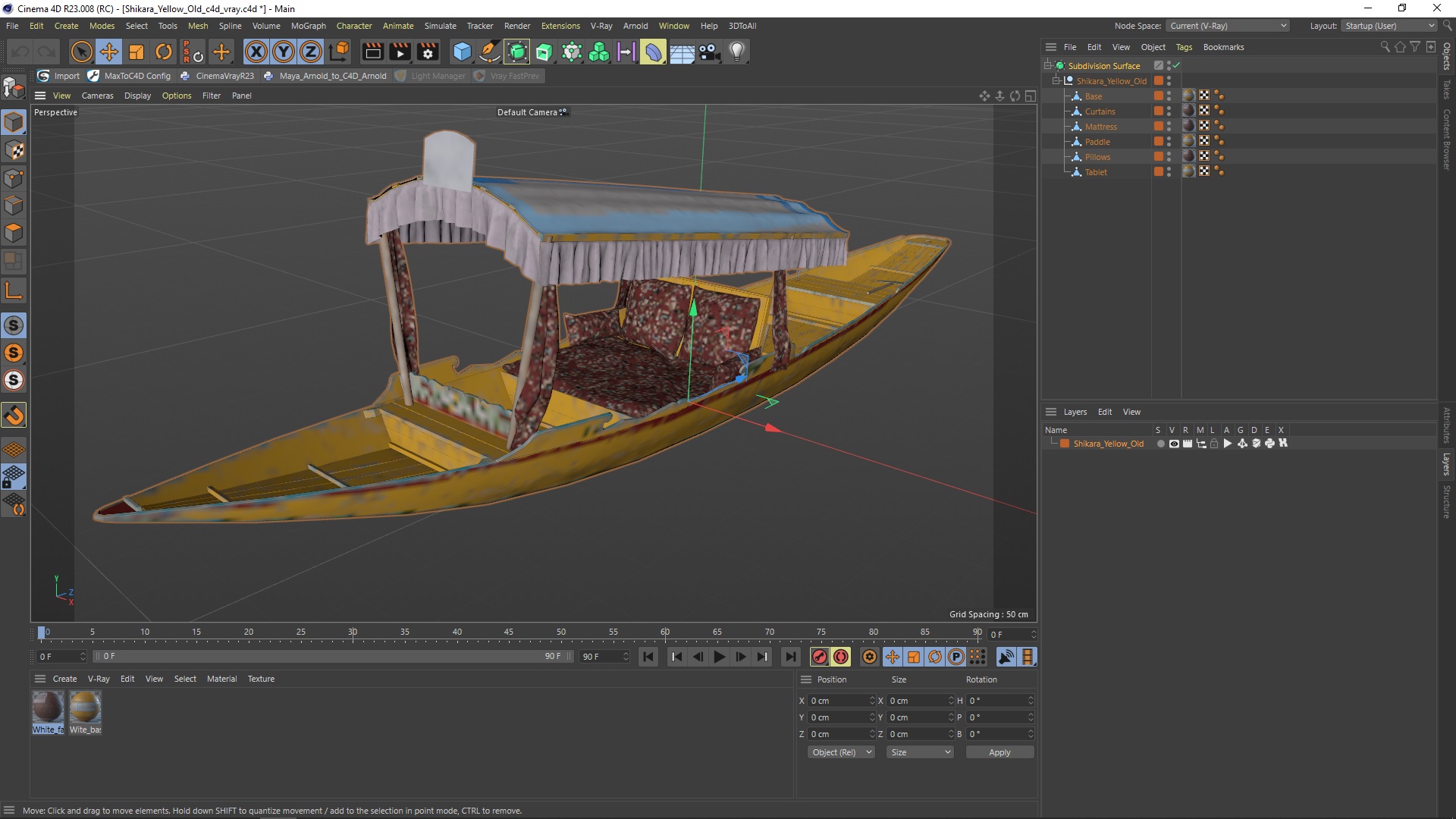Open the Takes side tab
This screenshot has height=819, width=1456.
click(x=1447, y=89)
